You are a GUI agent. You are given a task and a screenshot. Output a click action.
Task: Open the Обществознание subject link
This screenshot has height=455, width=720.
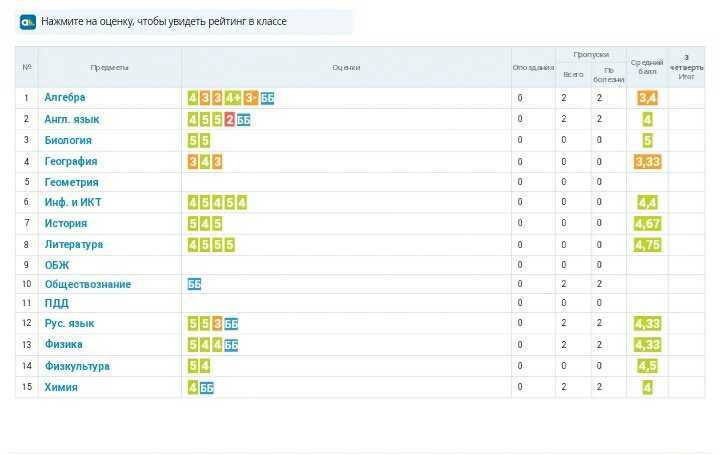88,284
